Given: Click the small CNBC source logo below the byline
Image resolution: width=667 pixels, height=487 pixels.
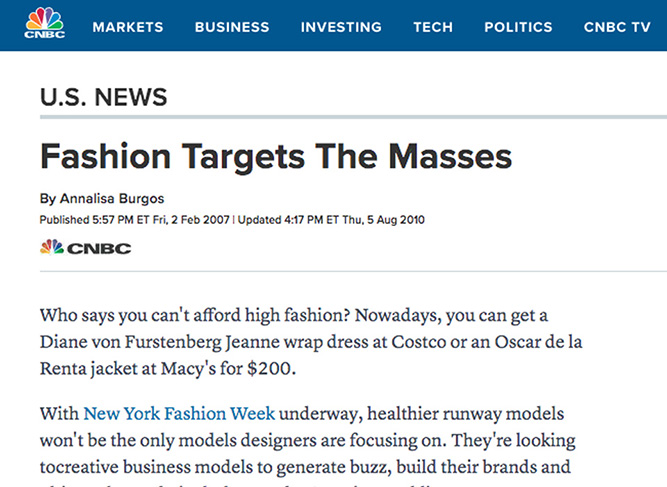Looking at the screenshot, I should click(x=86, y=247).
